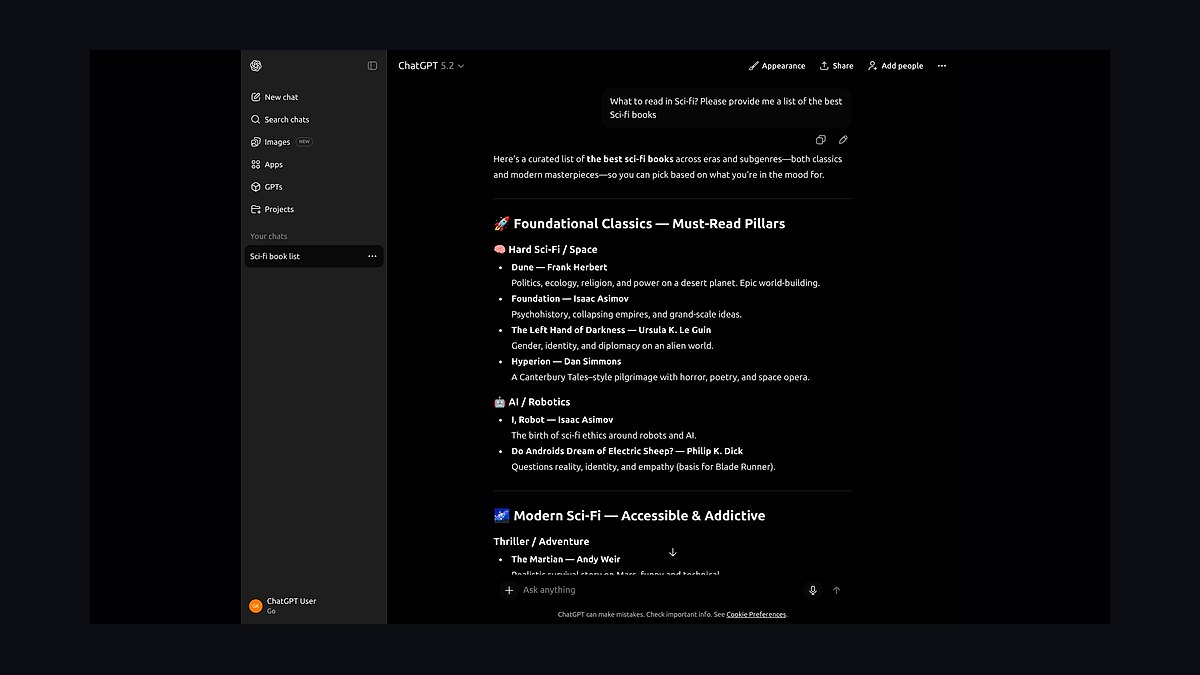This screenshot has height=675, width=1200.
Task: Click the Your chats section label
Action: tap(268, 236)
